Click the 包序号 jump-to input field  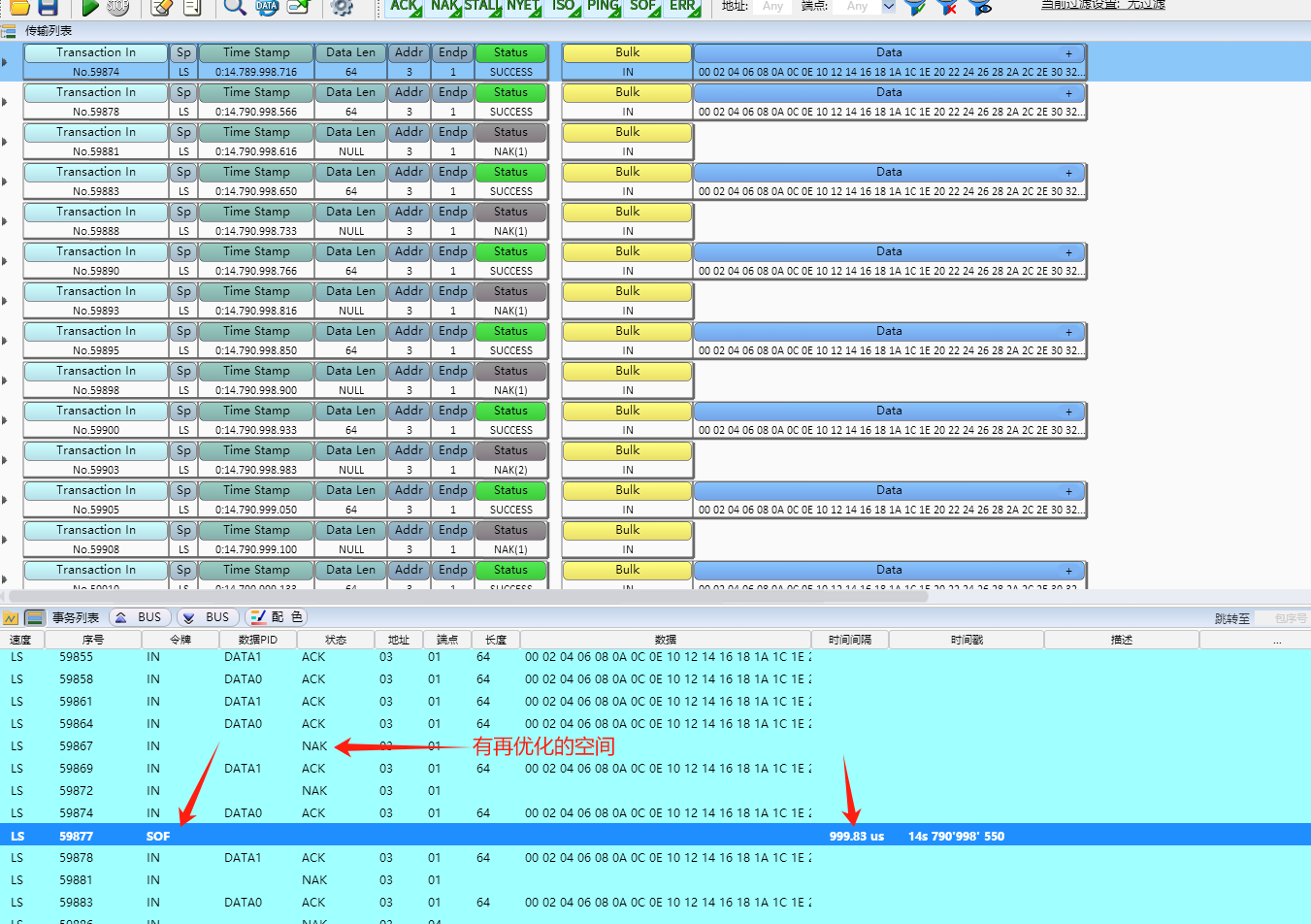[x=1282, y=618]
